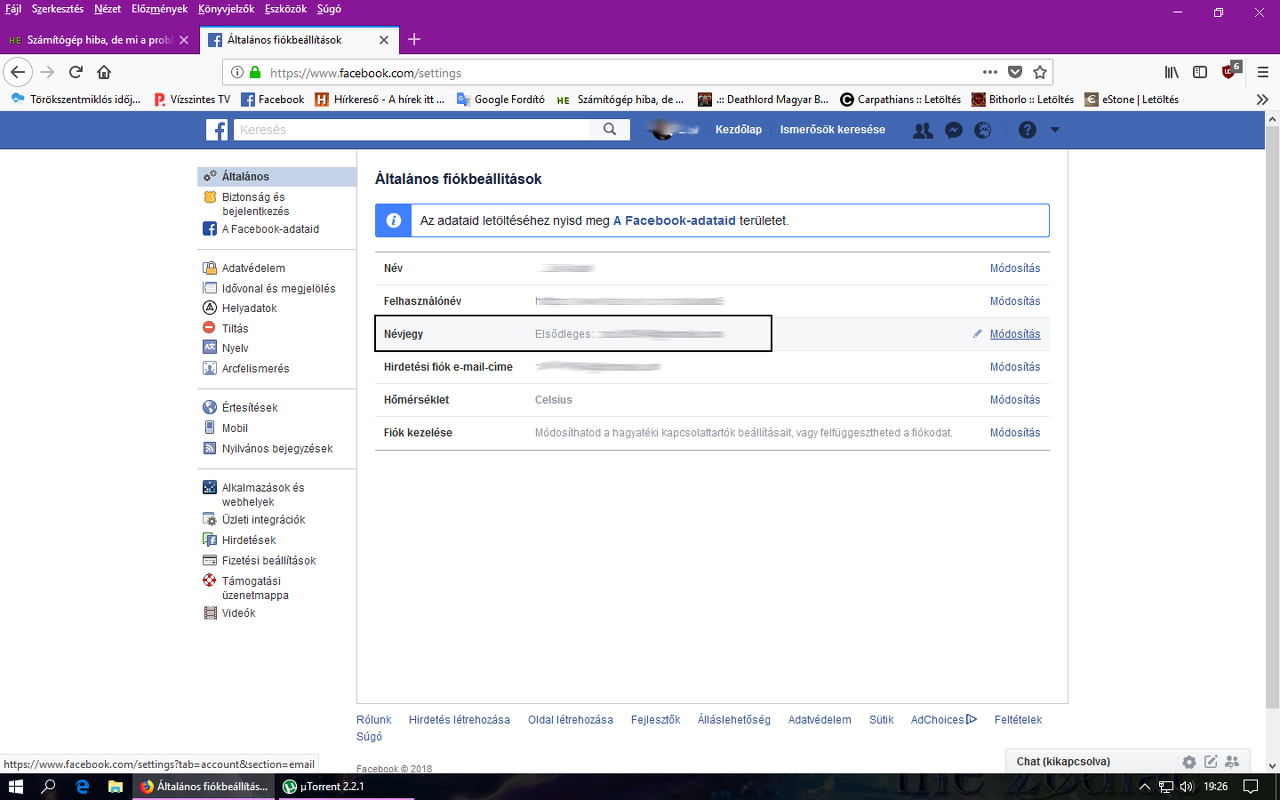Open Microsoft Edge from the taskbar
Image resolution: width=1280 pixels, height=800 pixels.
pos(83,786)
